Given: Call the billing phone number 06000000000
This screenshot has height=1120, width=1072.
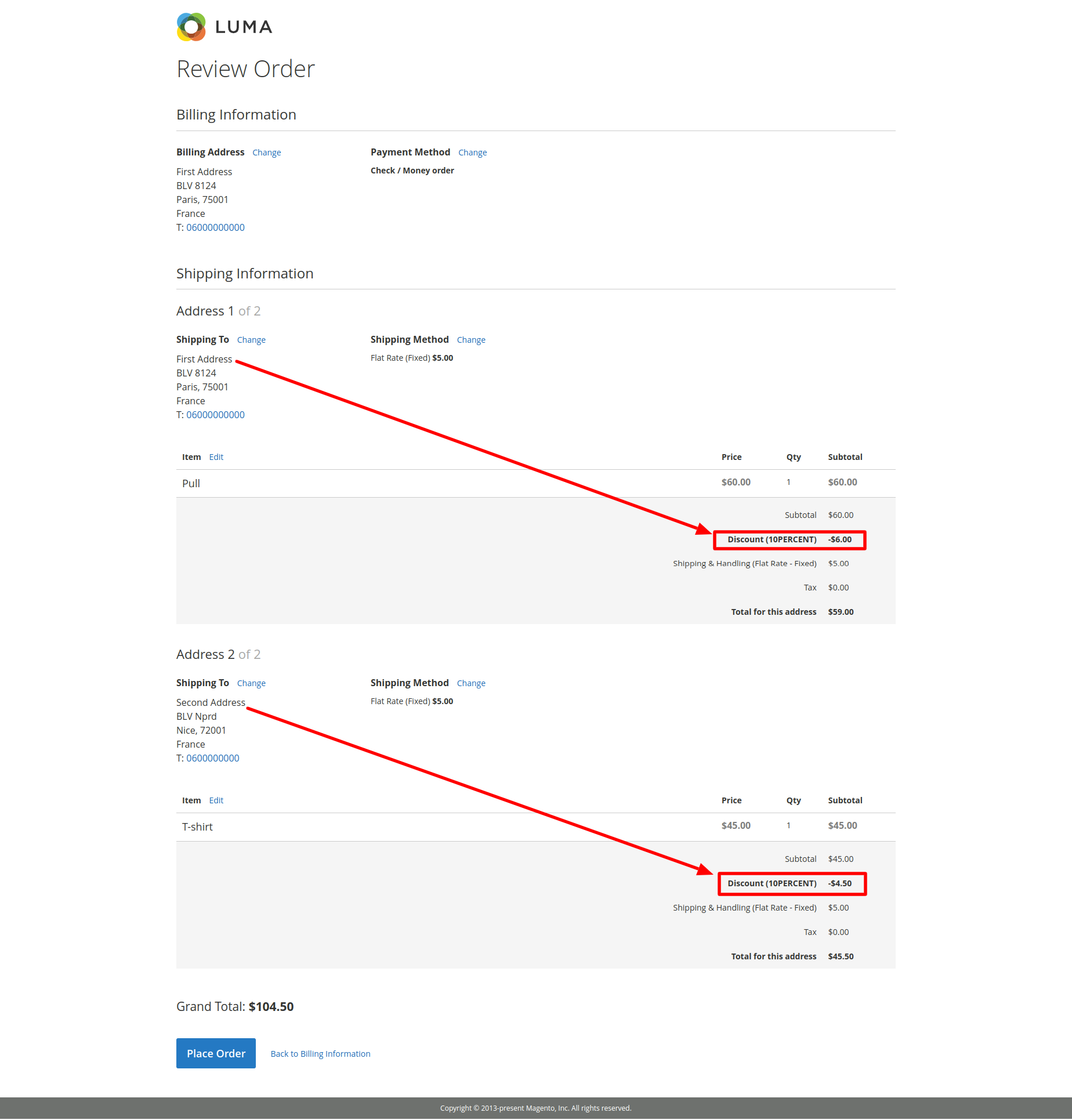Looking at the screenshot, I should (215, 227).
